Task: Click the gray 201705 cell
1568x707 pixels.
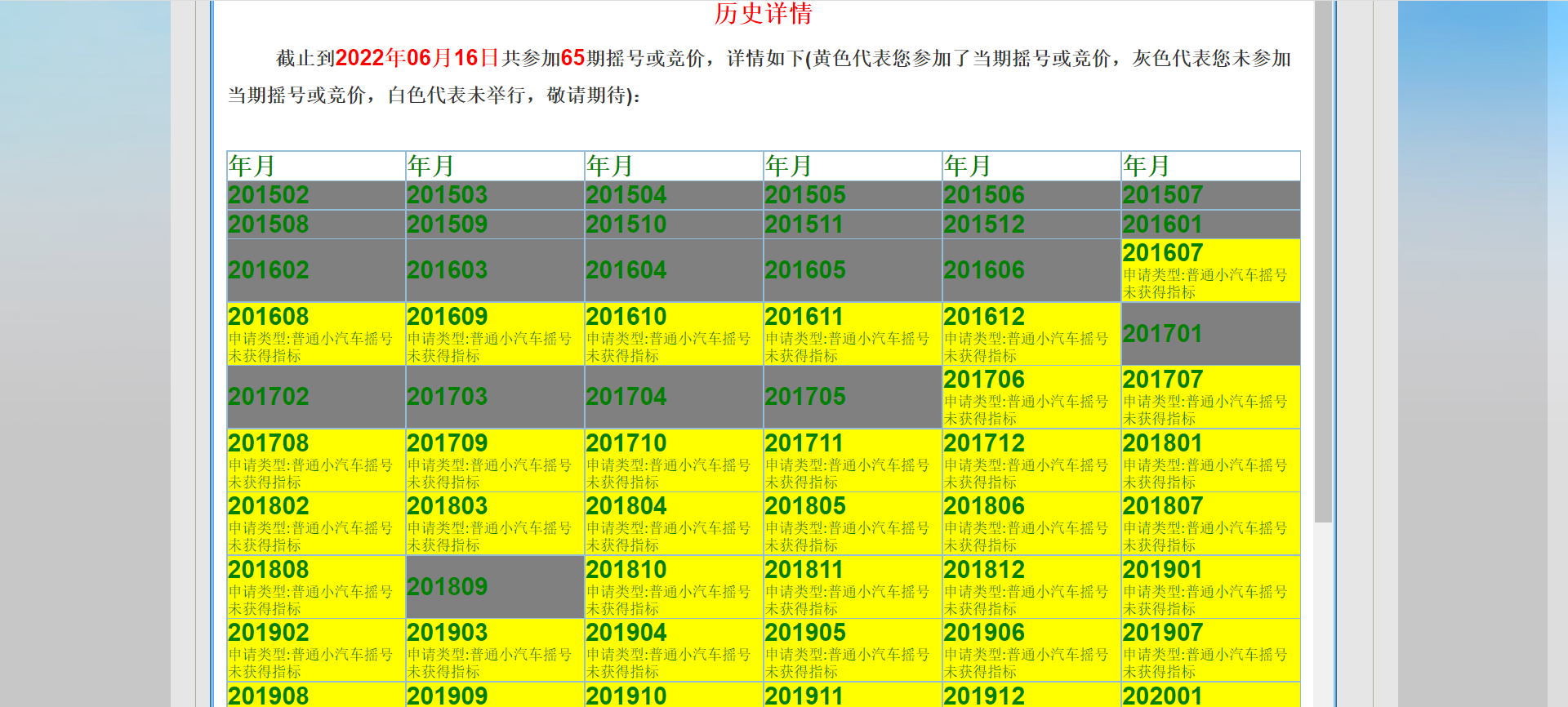Action: pos(852,397)
